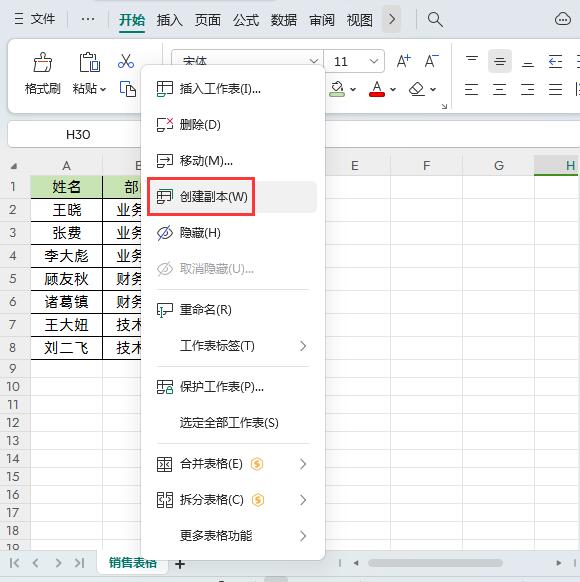Image resolution: width=580 pixels, height=582 pixels.
Task: Decrease font size with A- icon
Action: [431, 61]
